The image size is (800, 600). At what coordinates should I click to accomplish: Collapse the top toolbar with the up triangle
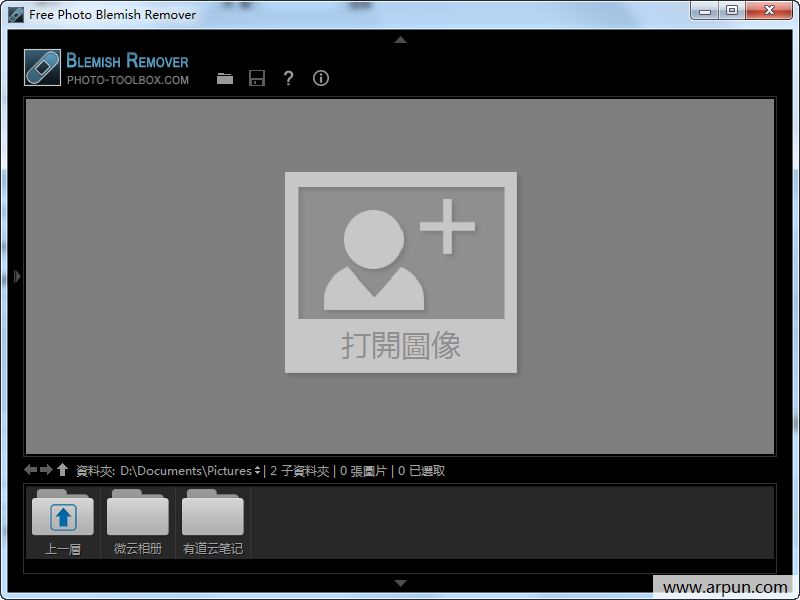tap(400, 40)
